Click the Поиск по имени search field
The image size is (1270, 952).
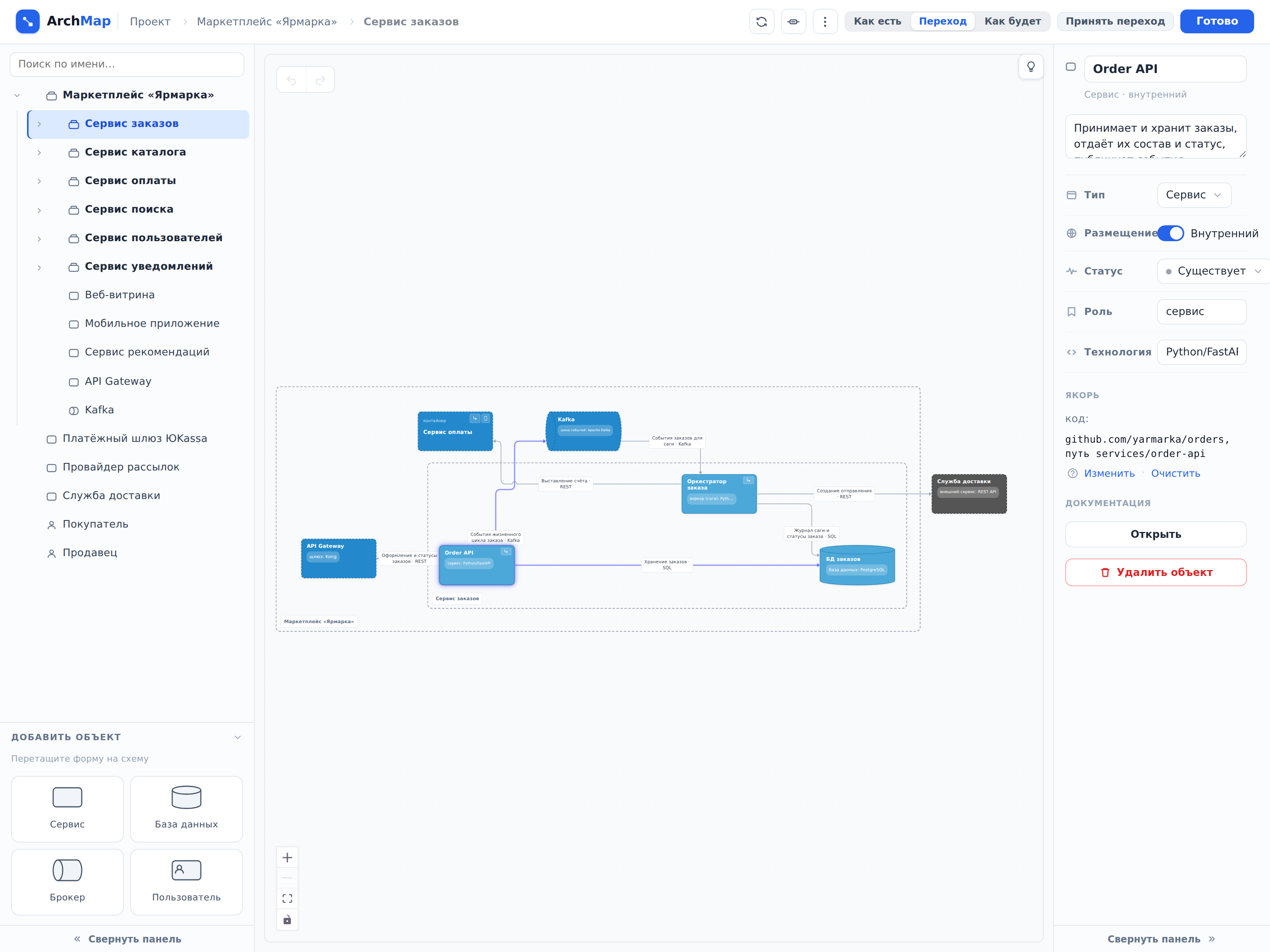[127, 64]
